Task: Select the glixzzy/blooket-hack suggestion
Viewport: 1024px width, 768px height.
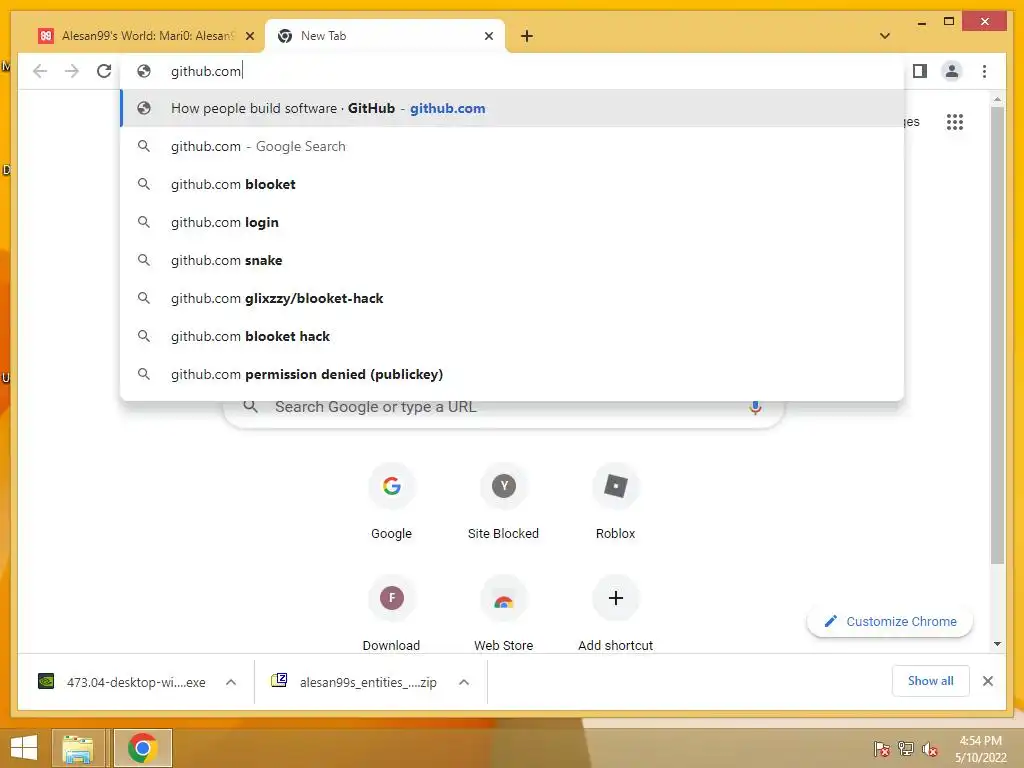Action: tap(513, 298)
